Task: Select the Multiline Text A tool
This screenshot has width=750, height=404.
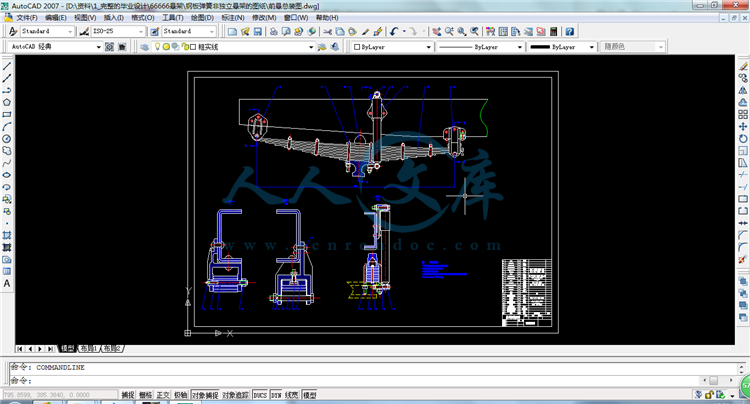Action: tap(7, 284)
